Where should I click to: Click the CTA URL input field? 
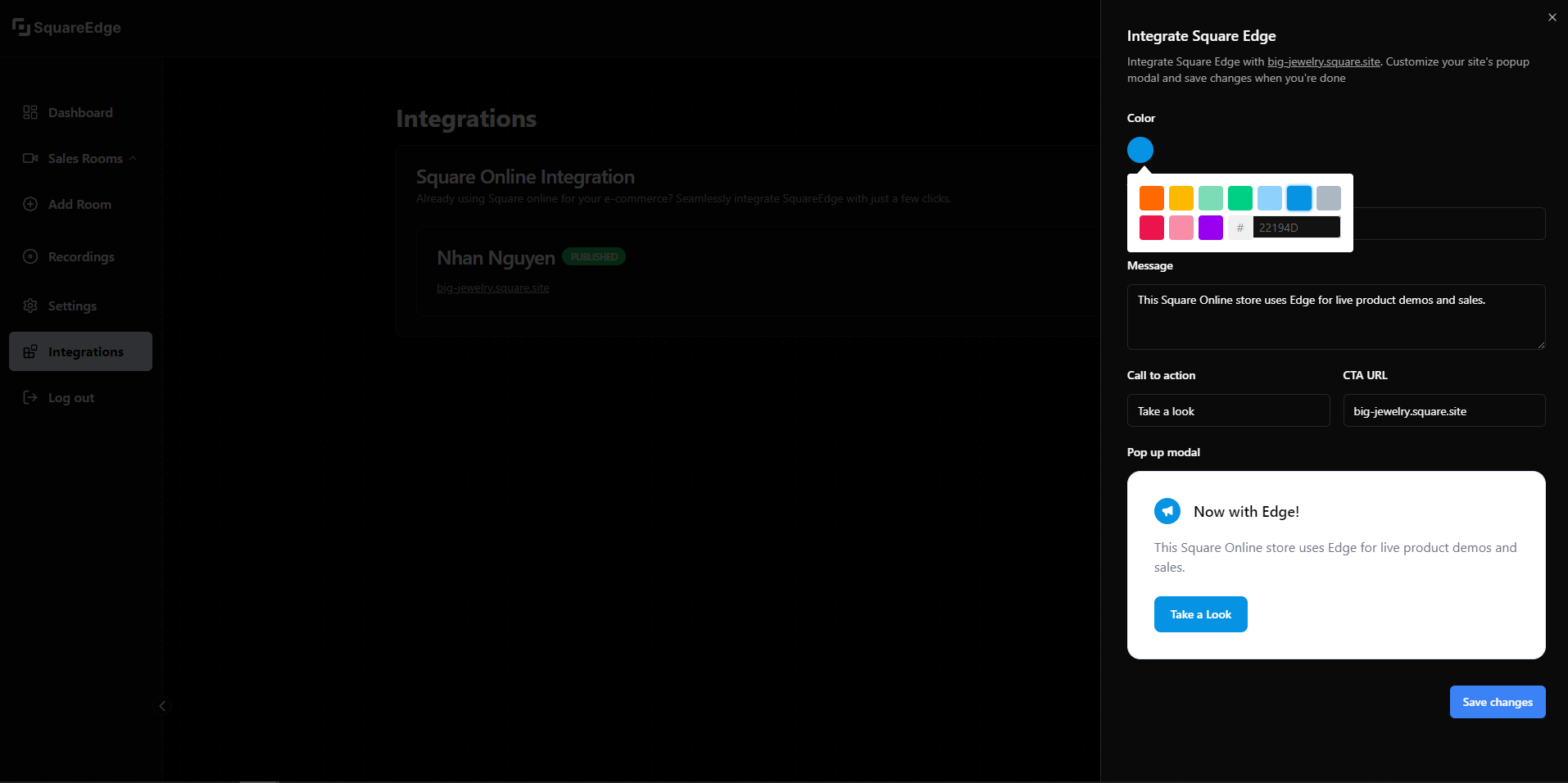click(x=1444, y=410)
